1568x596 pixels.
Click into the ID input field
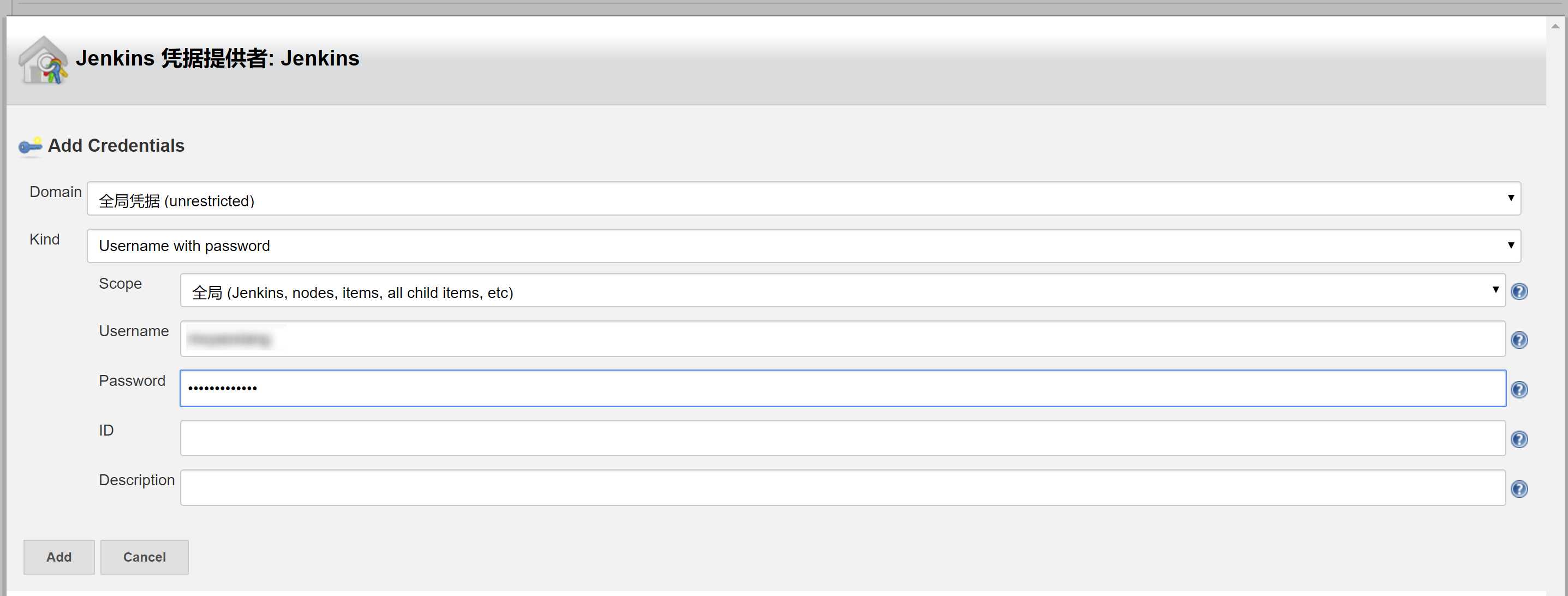[843, 438]
